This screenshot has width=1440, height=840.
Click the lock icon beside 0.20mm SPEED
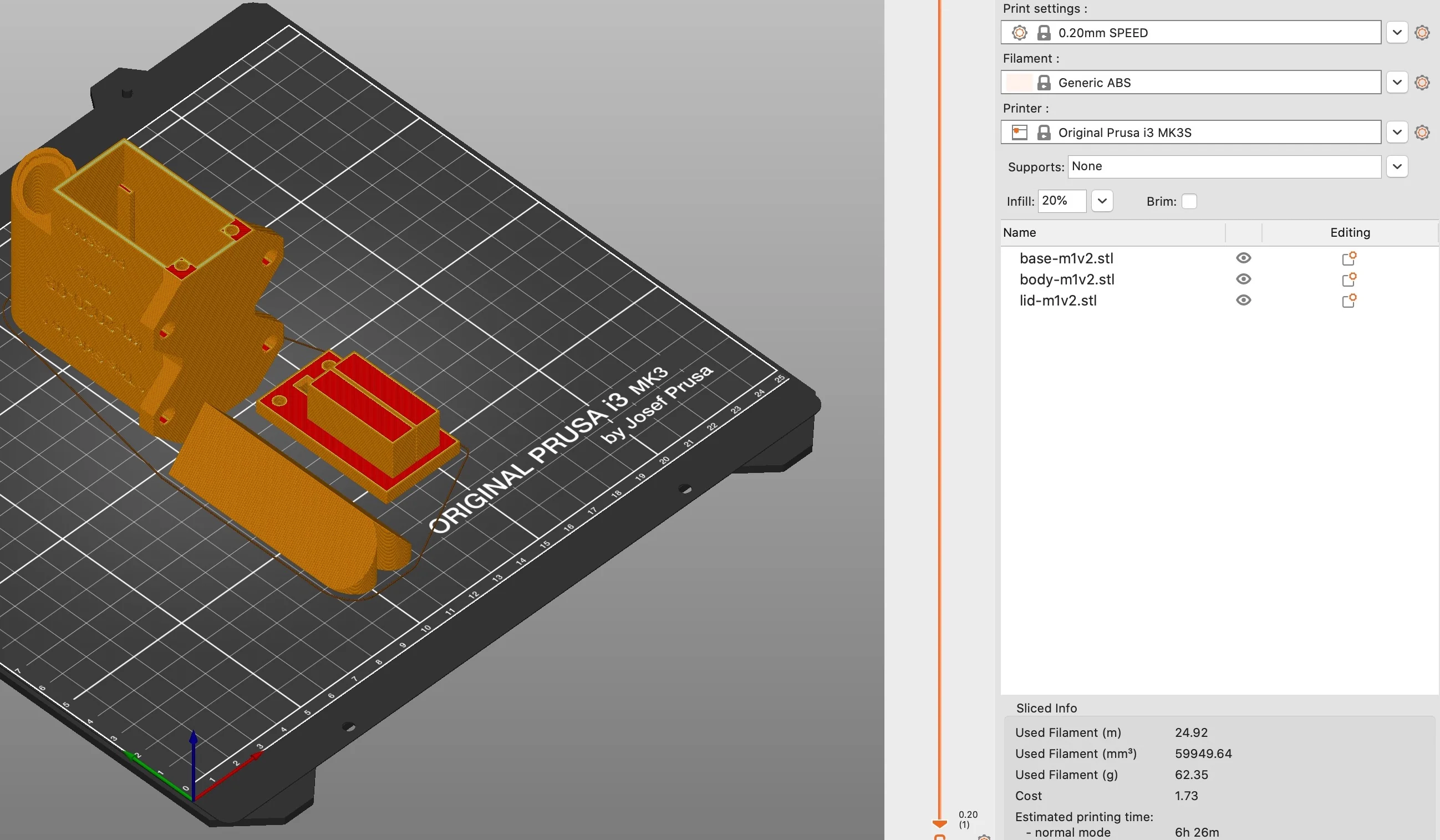tap(1045, 33)
